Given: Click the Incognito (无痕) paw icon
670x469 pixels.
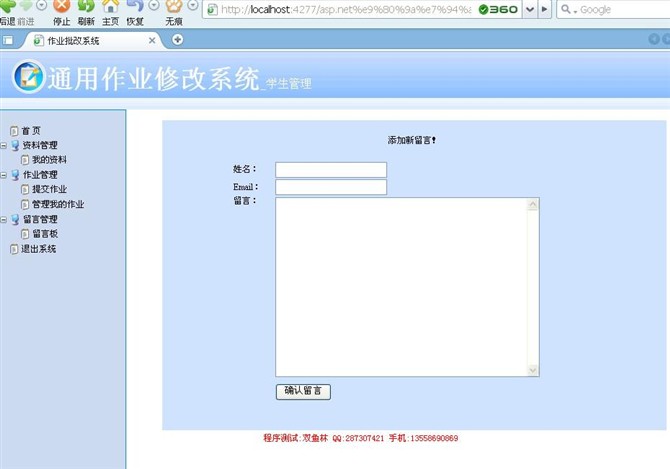Looking at the screenshot, I should (x=174, y=6).
